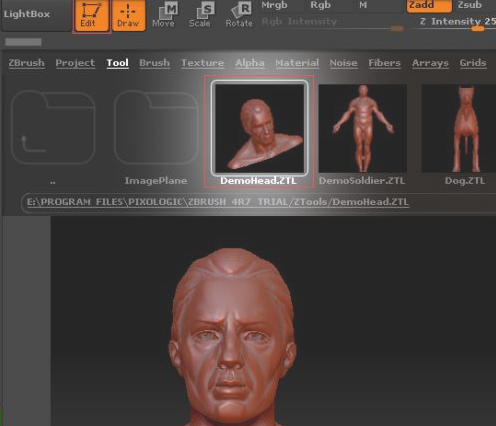The image size is (496, 426).
Task: Open the Alpha LightBox tab
Action: pyautogui.click(x=250, y=63)
